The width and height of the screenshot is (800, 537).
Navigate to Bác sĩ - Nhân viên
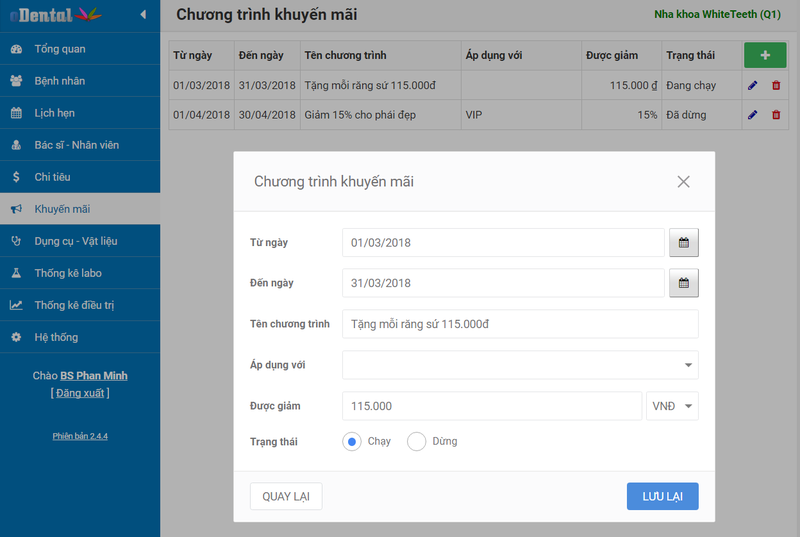tap(80, 145)
